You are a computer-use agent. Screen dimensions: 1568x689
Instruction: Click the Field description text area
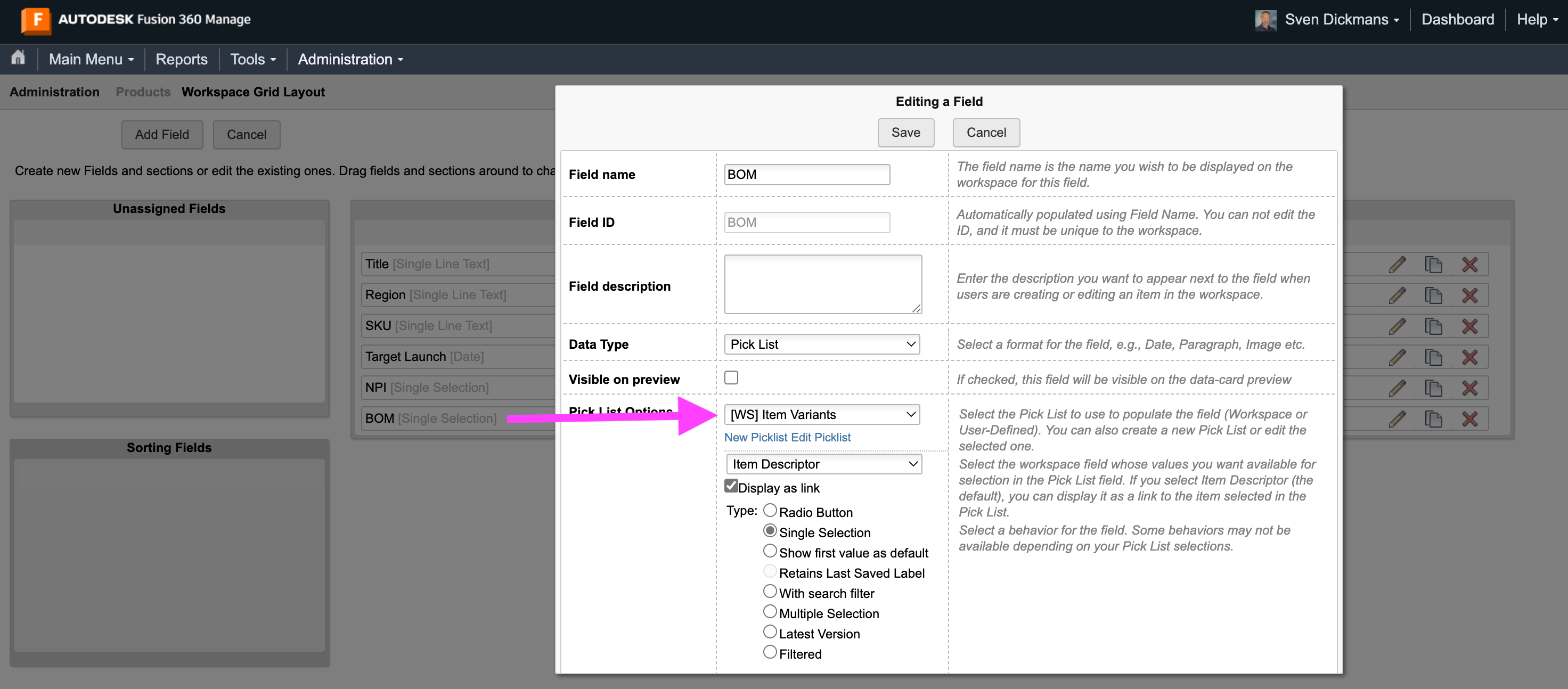822,284
